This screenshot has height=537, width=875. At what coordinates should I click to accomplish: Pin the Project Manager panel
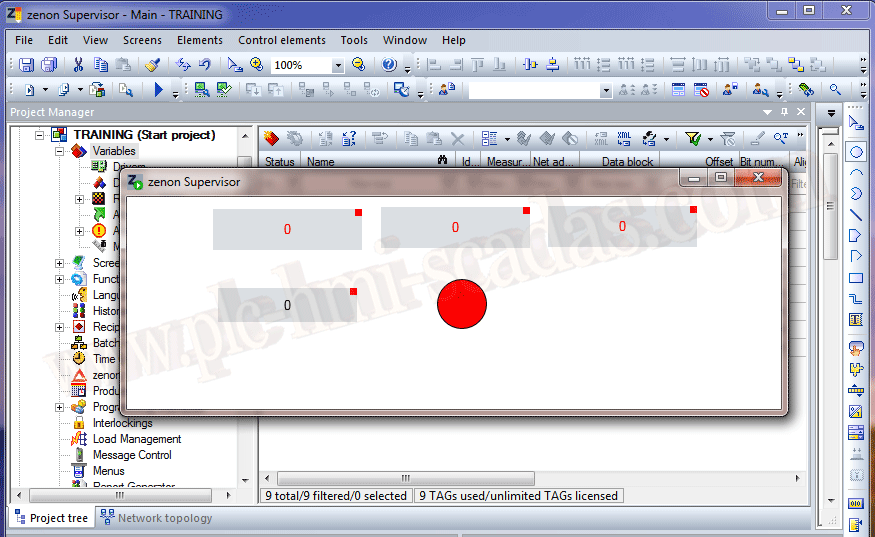tap(785, 112)
